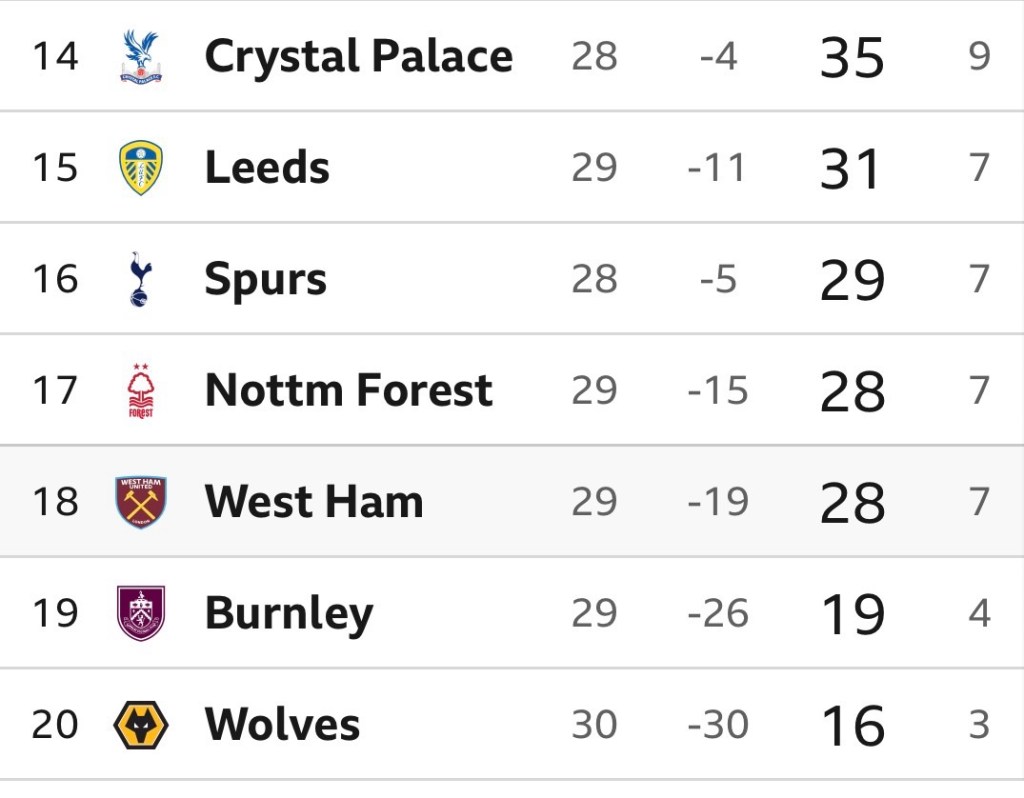This screenshot has height=798, width=1024.
Task: Click the Crystal Palace club crest
Action: coord(140,56)
